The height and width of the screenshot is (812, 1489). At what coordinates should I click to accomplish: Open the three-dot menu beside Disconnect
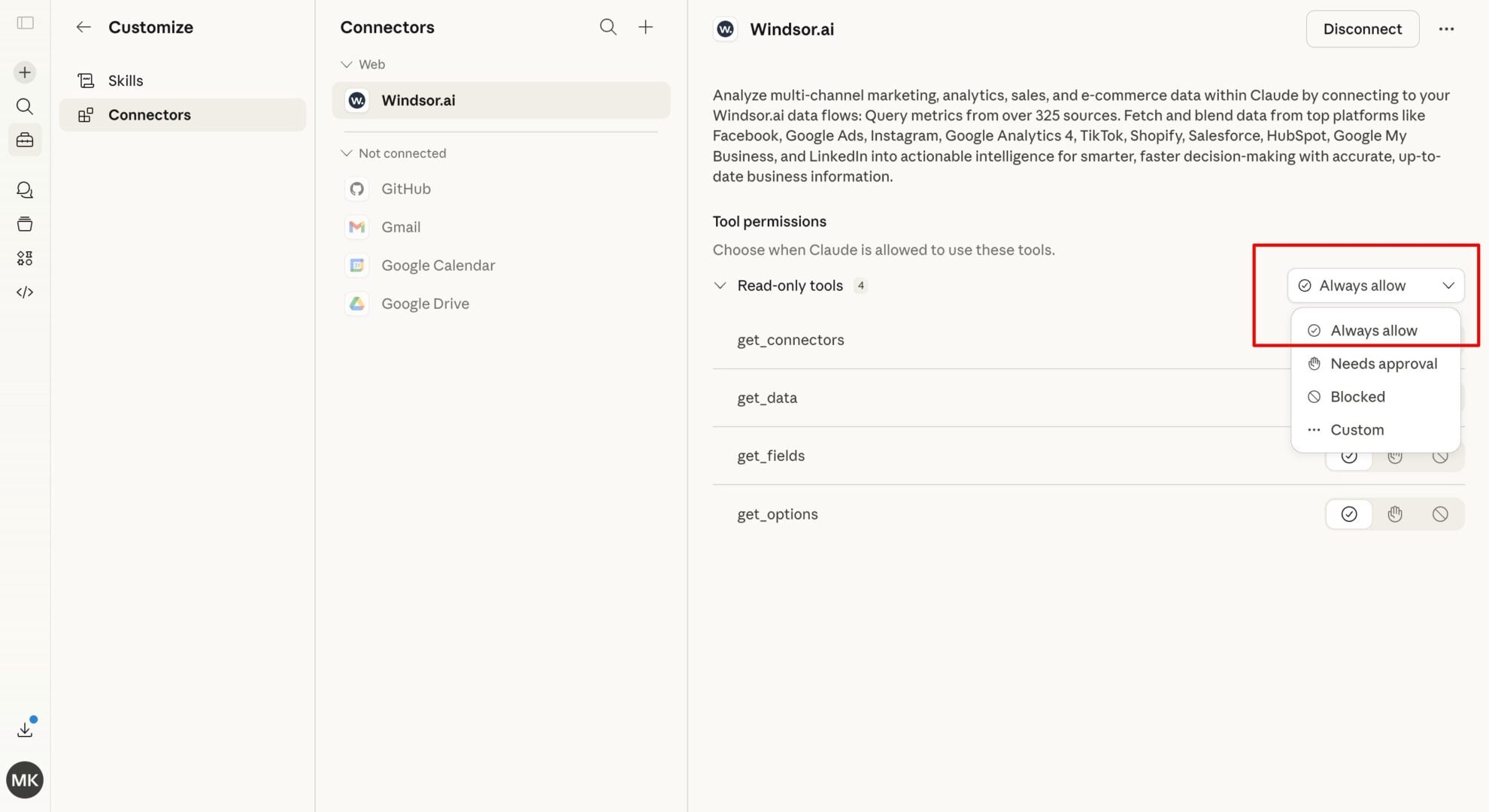pyautogui.click(x=1446, y=29)
